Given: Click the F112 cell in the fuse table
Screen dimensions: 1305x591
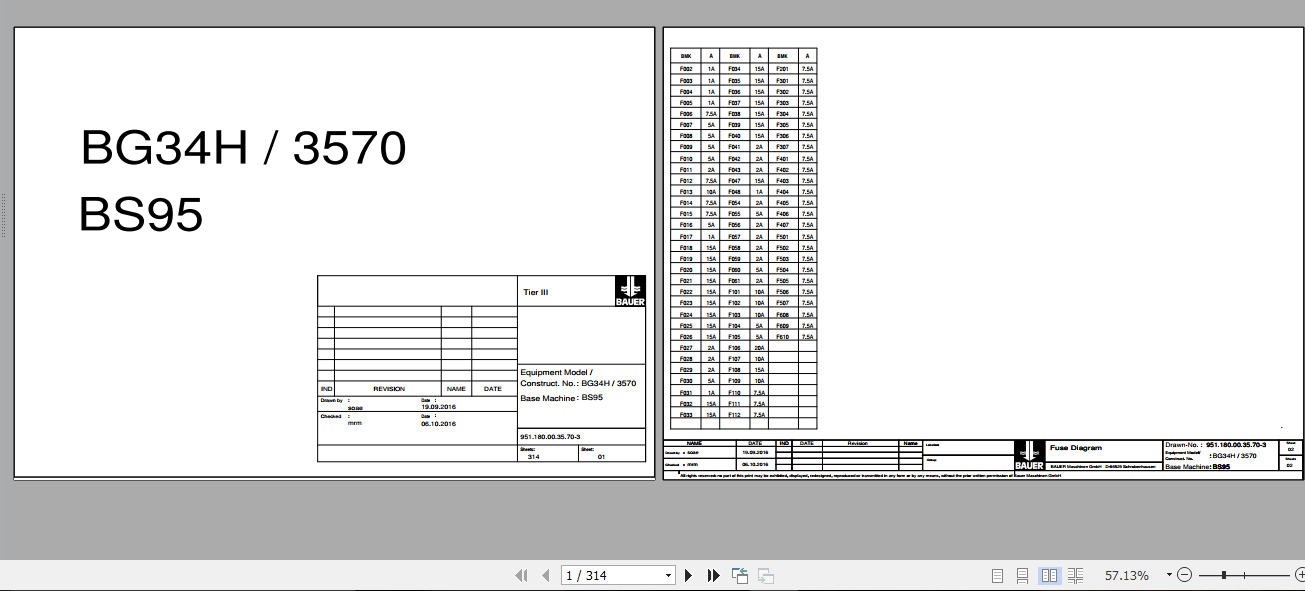Looking at the screenshot, I should pyautogui.click(x=734, y=415).
